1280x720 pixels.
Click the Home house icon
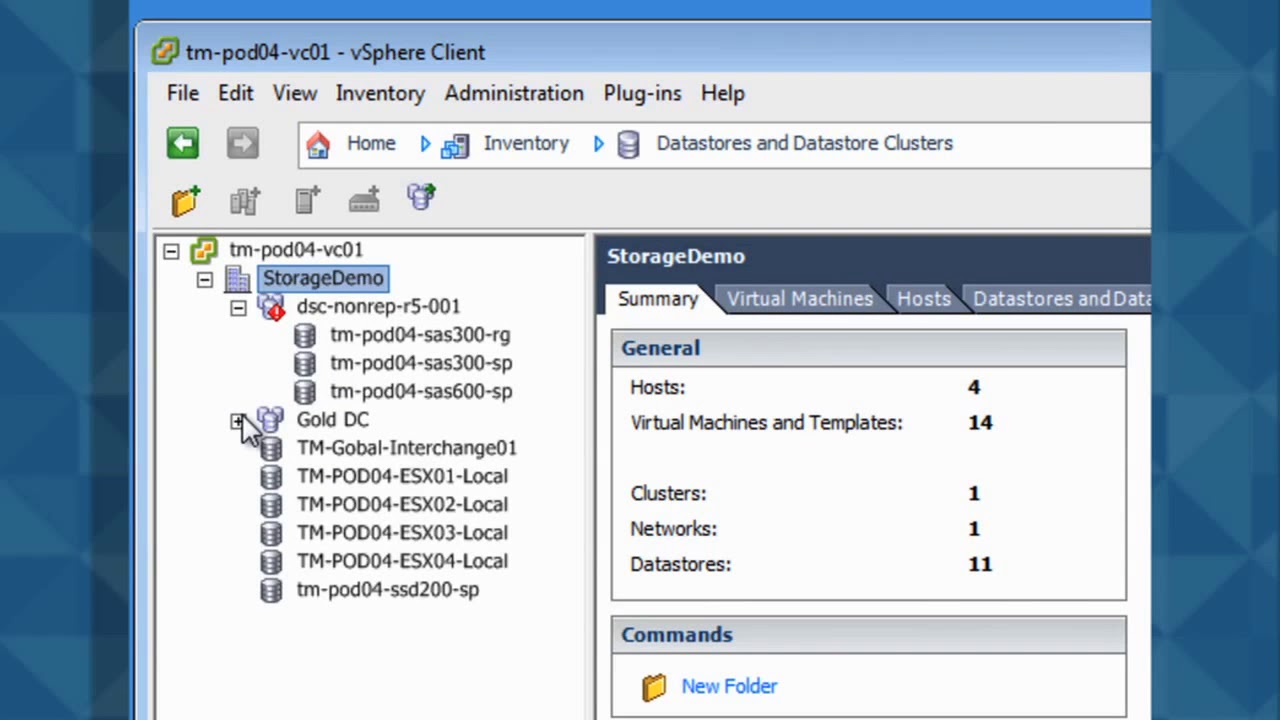pos(318,144)
